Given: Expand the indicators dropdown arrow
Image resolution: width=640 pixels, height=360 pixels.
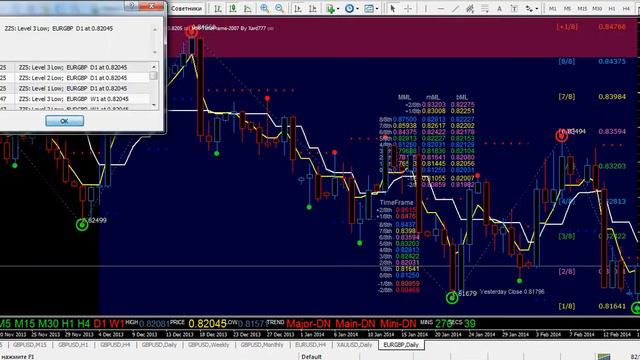Looking at the screenshot, I should pyautogui.click(x=338, y=9).
